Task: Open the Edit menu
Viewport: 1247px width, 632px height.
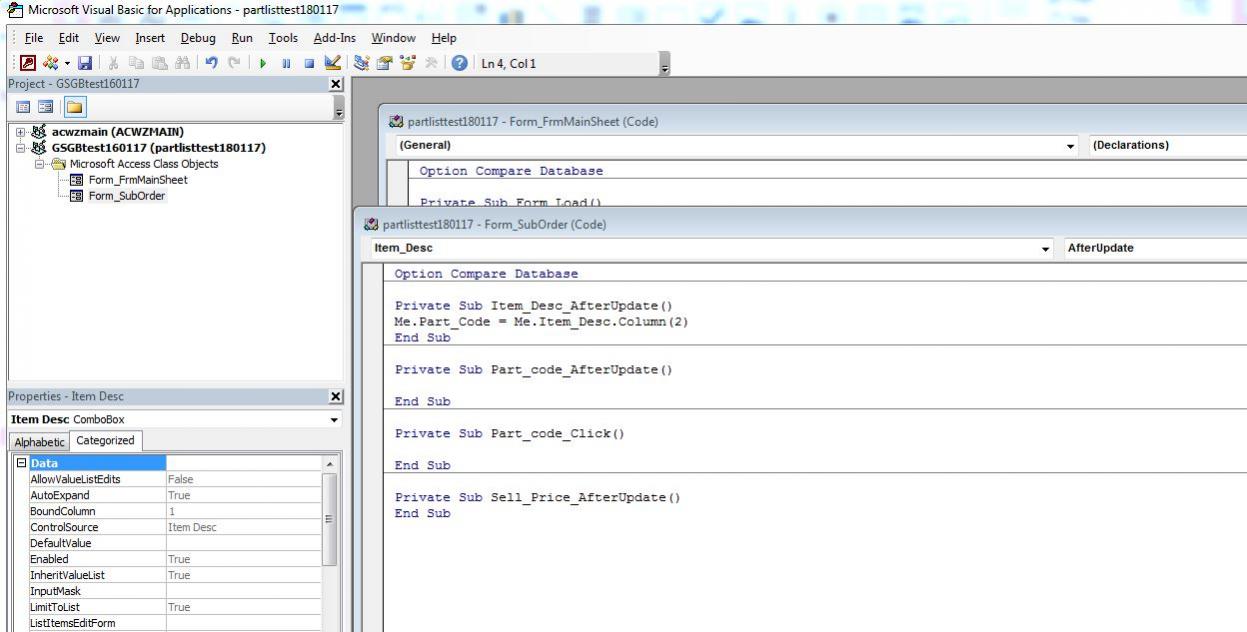Action: point(68,38)
